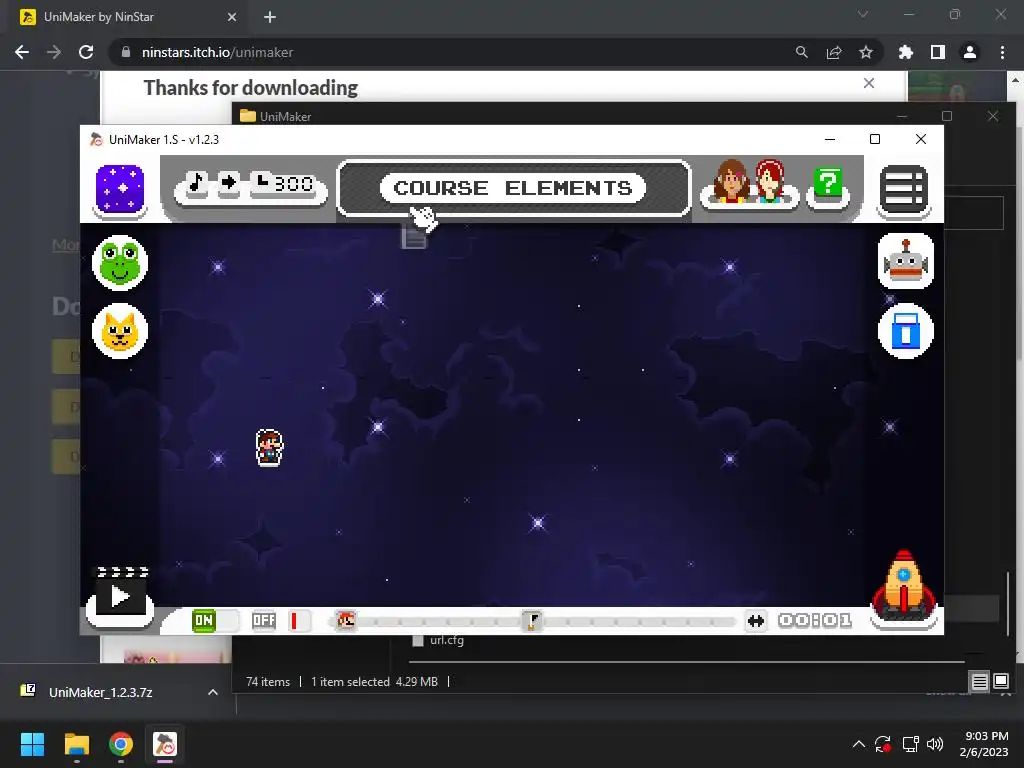Click the Chrome zoom magnifier icon

click(x=801, y=52)
